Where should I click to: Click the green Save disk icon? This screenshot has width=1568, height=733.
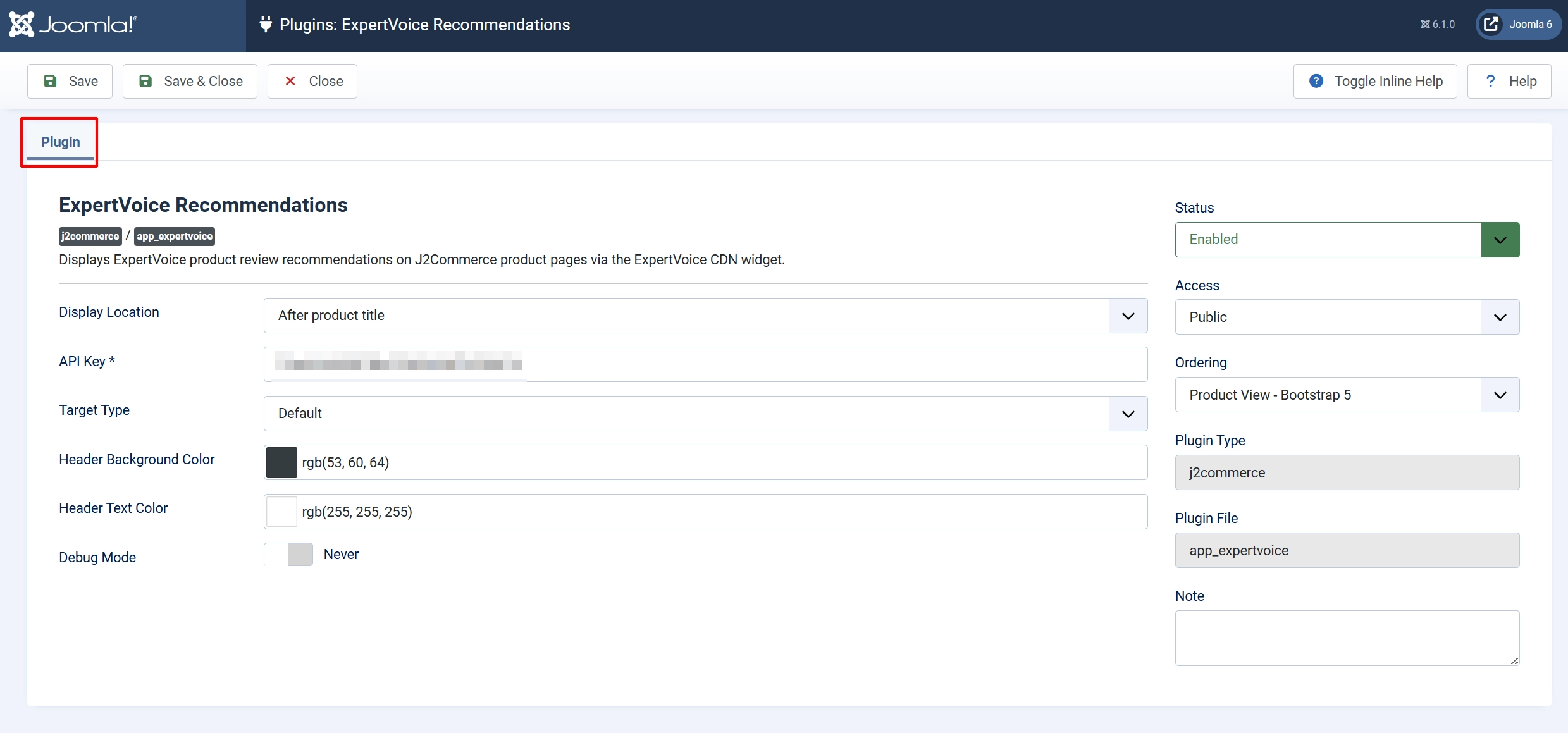[x=50, y=81]
